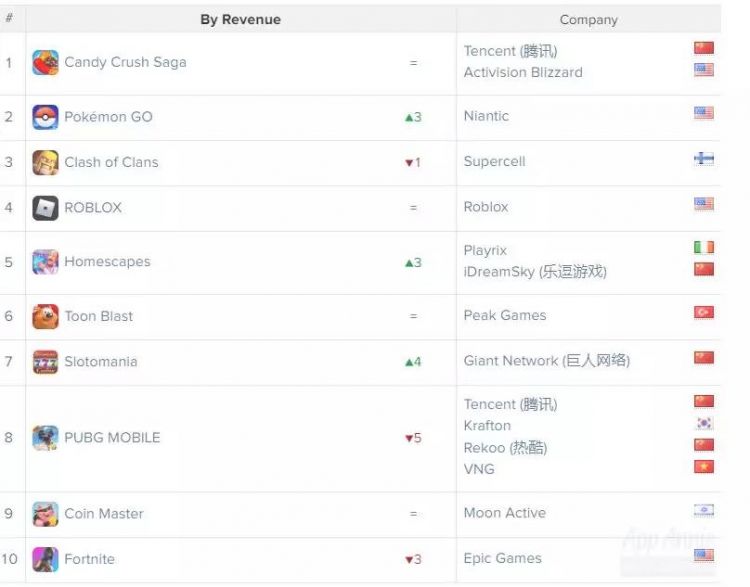Sort by the By Revenue column header
This screenshot has height=587, width=750.
tap(240, 19)
